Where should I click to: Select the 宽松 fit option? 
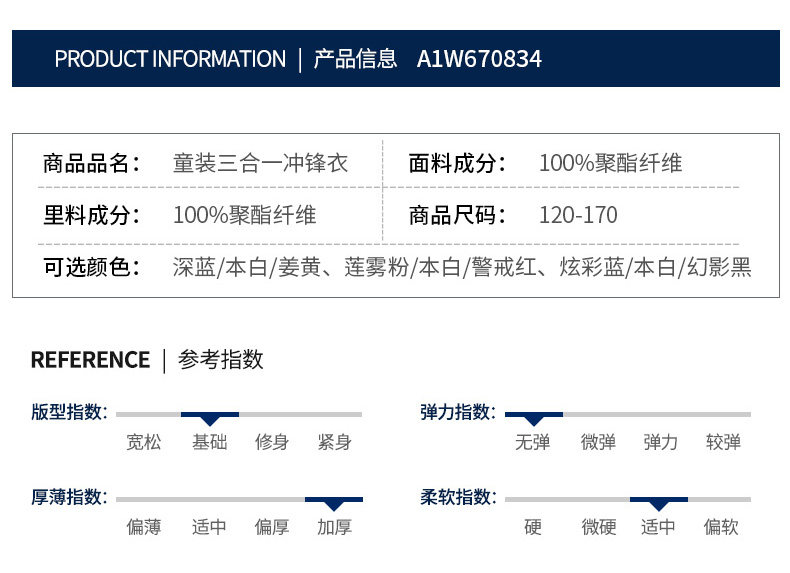pos(144,442)
